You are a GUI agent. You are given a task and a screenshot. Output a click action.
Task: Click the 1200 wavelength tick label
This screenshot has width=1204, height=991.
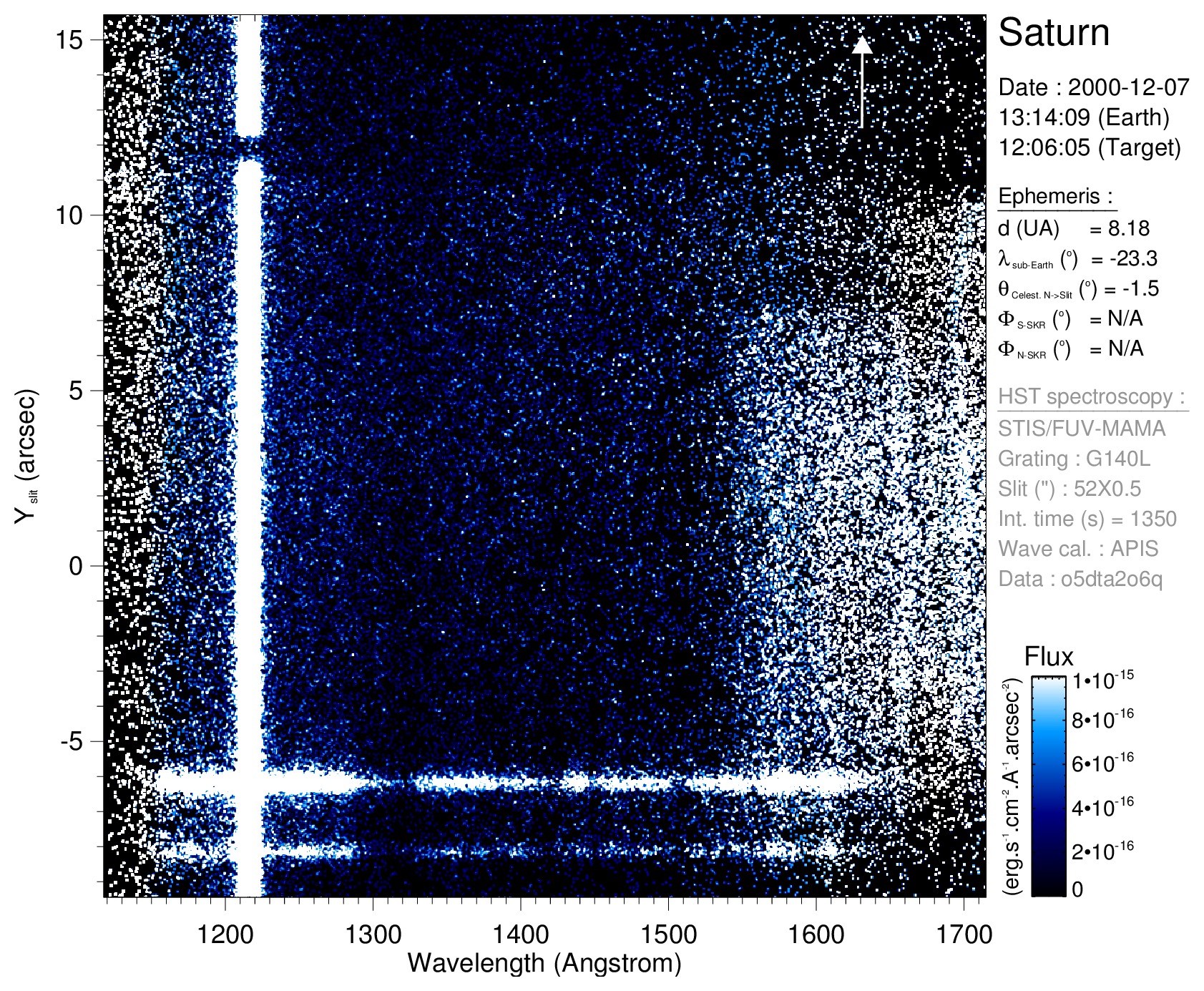[225, 934]
